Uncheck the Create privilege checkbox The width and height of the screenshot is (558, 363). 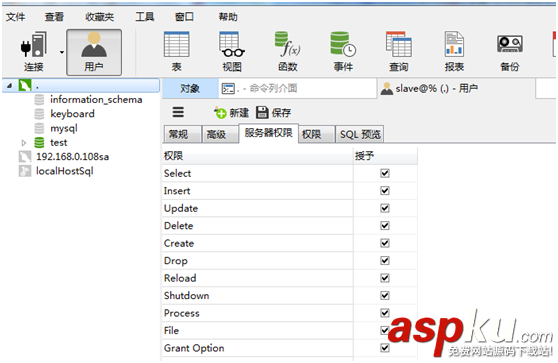pyautogui.click(x=385, y=243)
